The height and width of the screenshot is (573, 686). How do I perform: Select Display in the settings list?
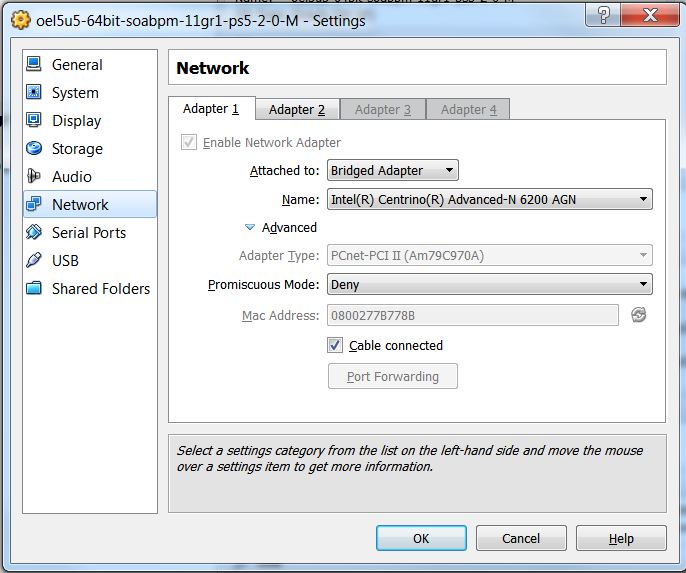(x=90, y=120)
